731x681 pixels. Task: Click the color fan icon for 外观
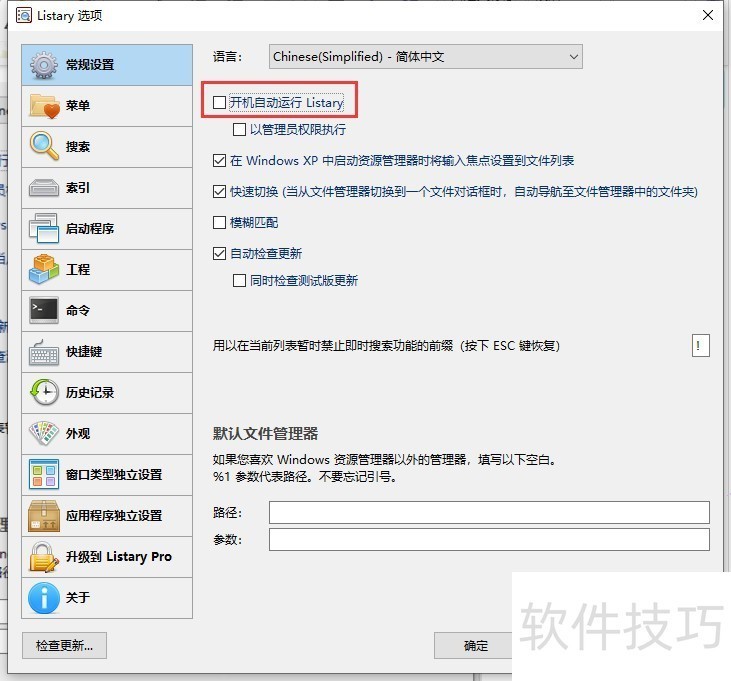[44, 433]
